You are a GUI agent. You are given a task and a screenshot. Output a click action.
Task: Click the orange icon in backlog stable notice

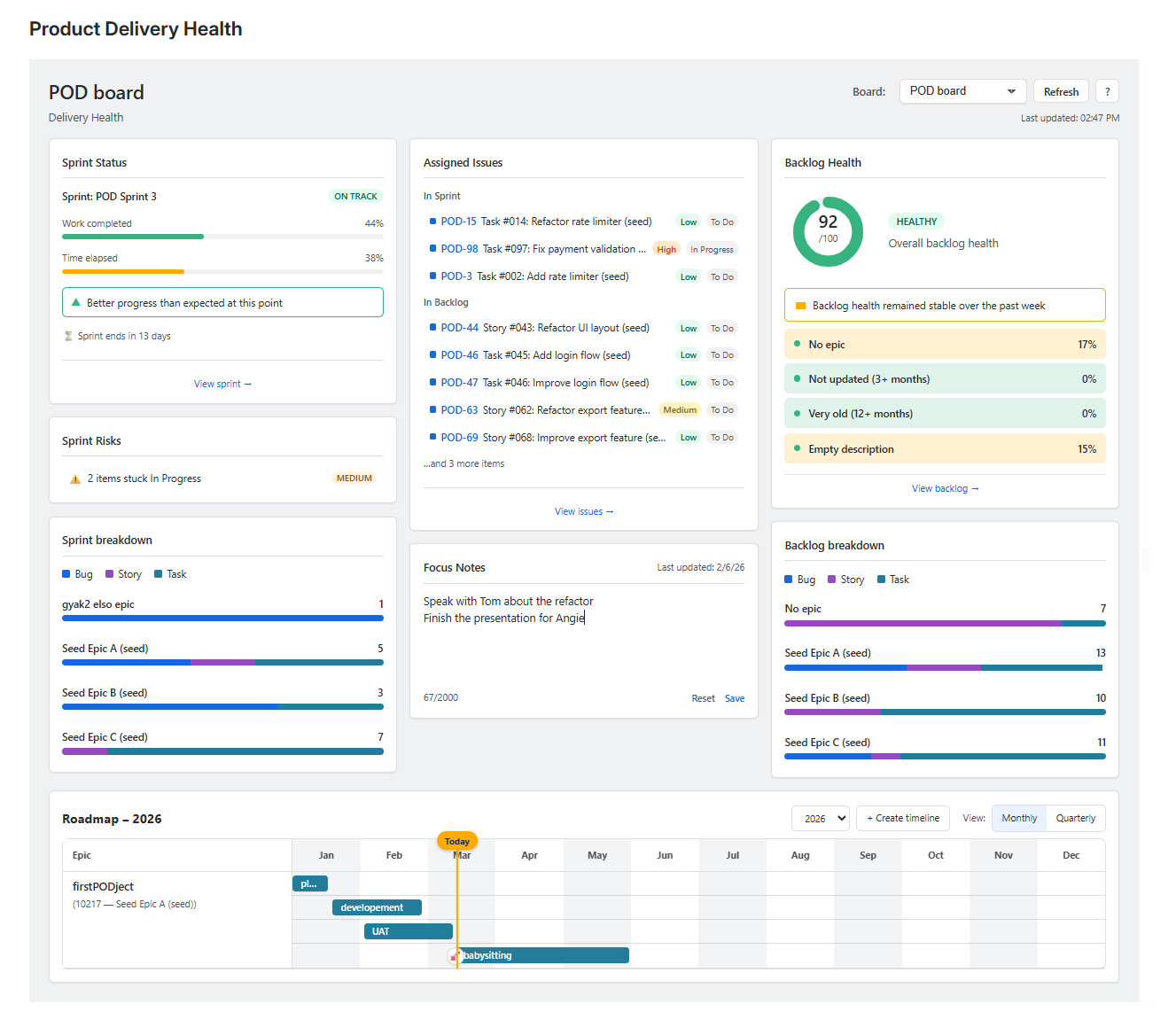pos(800,306)
